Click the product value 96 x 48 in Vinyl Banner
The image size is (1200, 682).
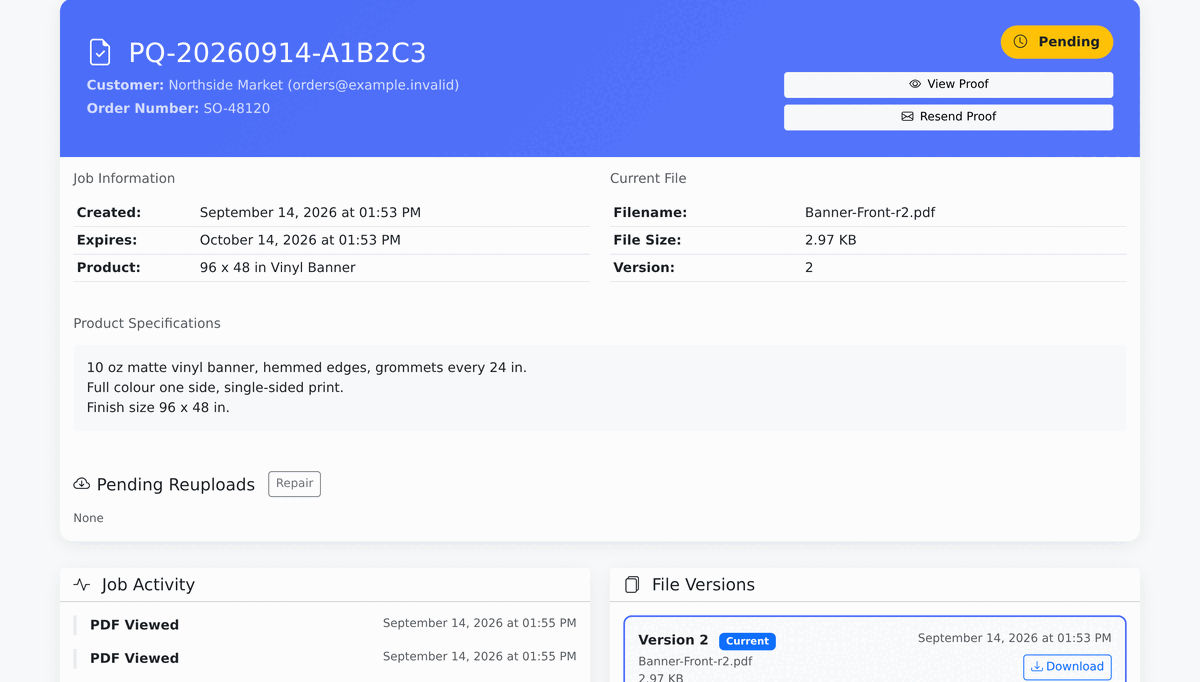277,268
